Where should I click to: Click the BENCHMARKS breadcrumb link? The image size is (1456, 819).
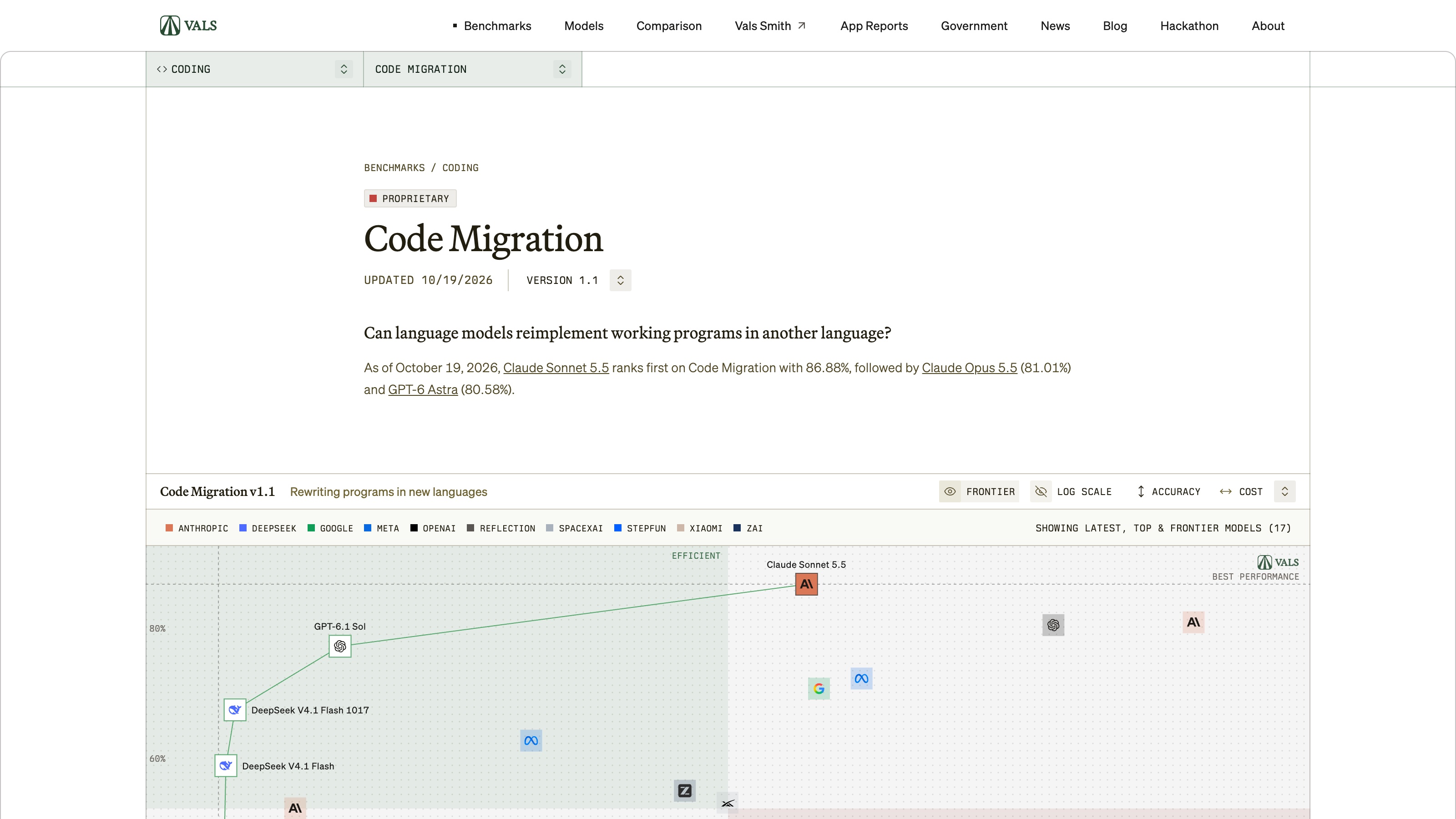point(394,168)
